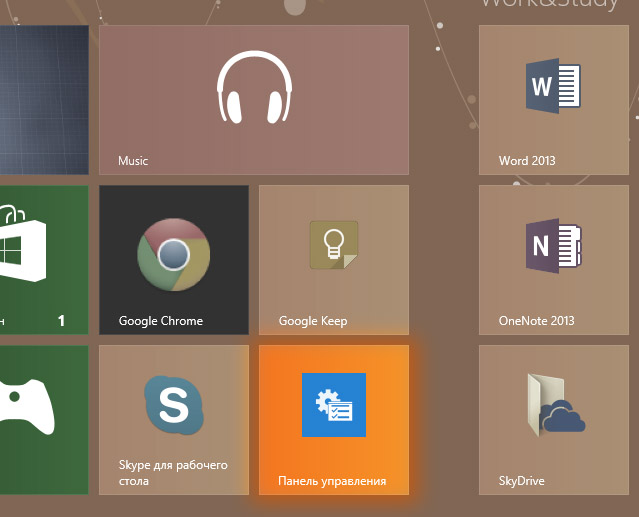639x517 pixels.
Task: Launch Word 2013 tile
Action: point(554,100)
